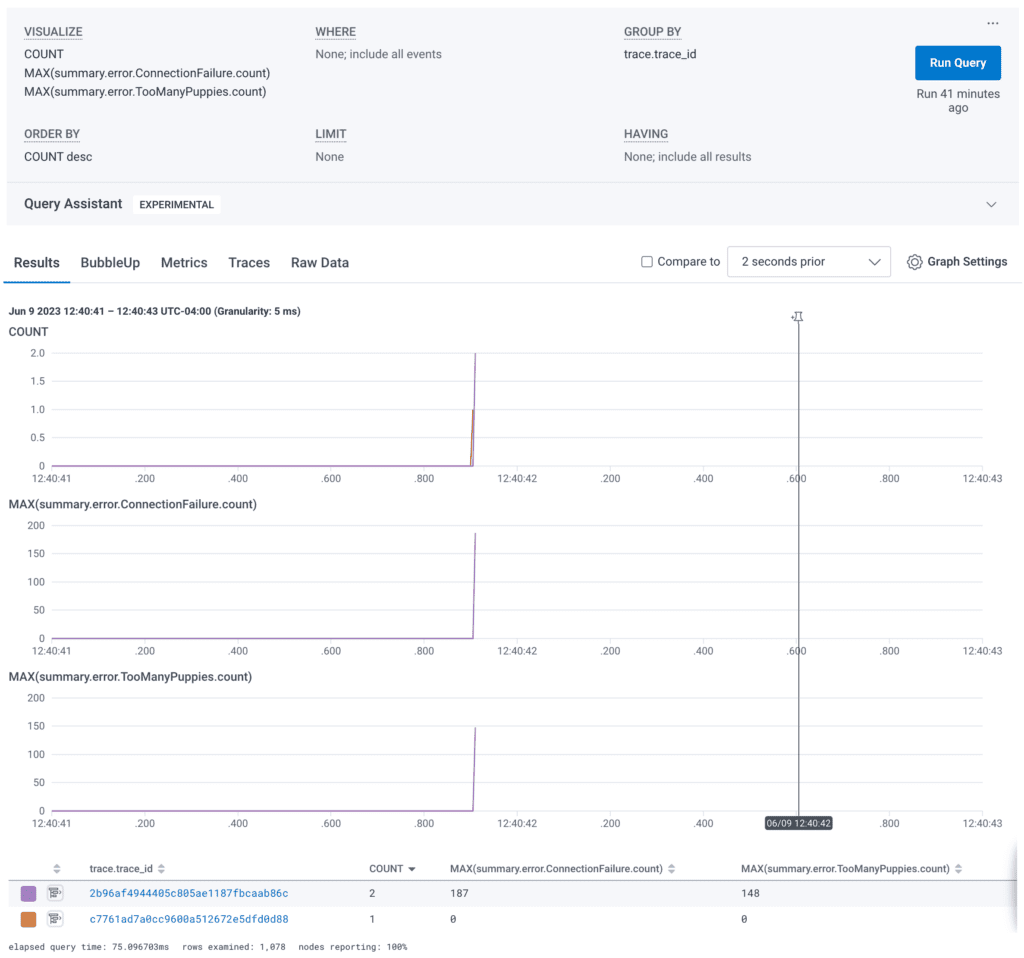1024x958 pixels.
Task: Click the pin marker icon above the graph
Action: click(x=797, y=317)
